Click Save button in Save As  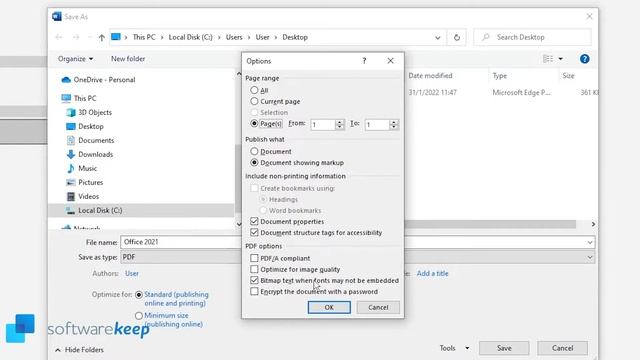tap(504, 348)
